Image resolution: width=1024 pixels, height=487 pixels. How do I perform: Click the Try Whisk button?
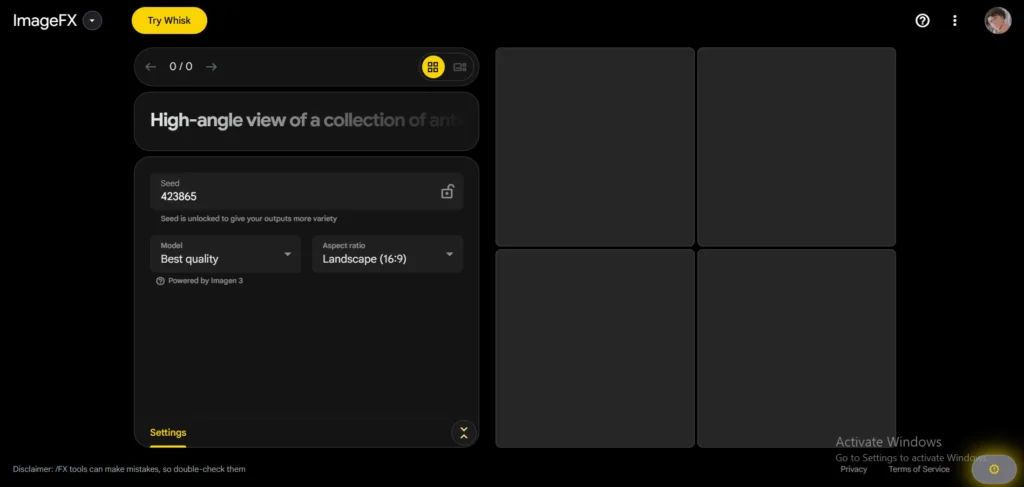[169, 20]
